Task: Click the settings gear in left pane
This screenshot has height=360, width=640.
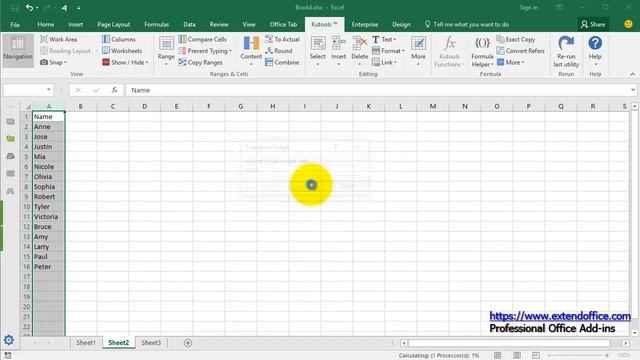Action: click(9, 340)
